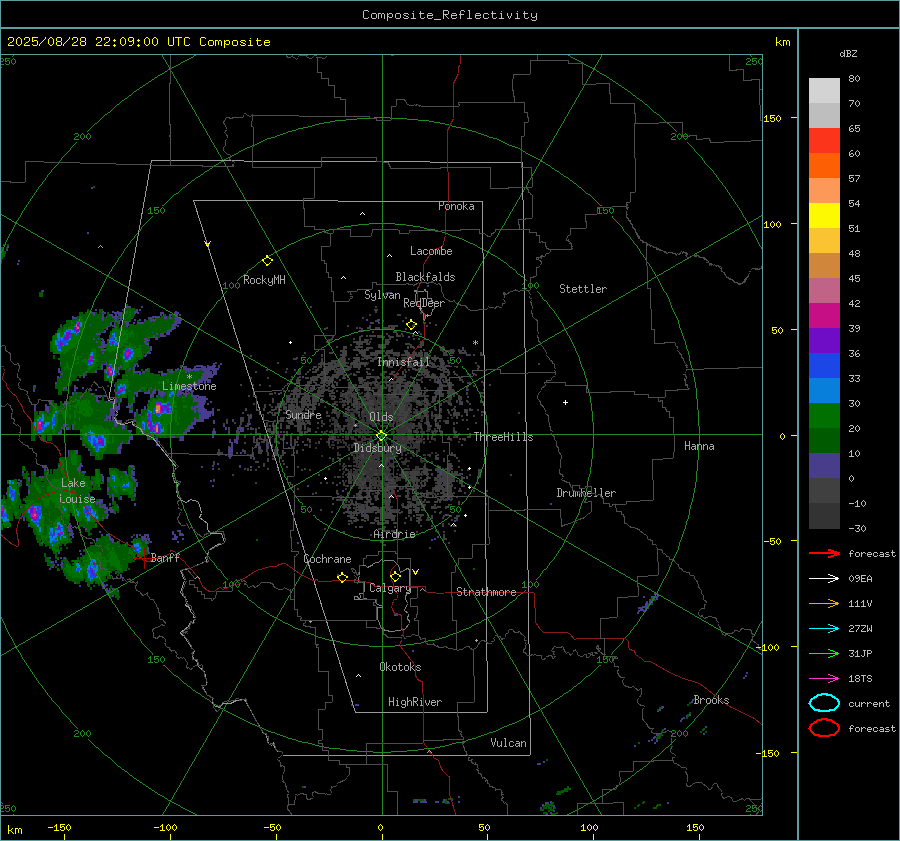
Task: Click the 150 tick on right axis
Action: tap(772, 118)
